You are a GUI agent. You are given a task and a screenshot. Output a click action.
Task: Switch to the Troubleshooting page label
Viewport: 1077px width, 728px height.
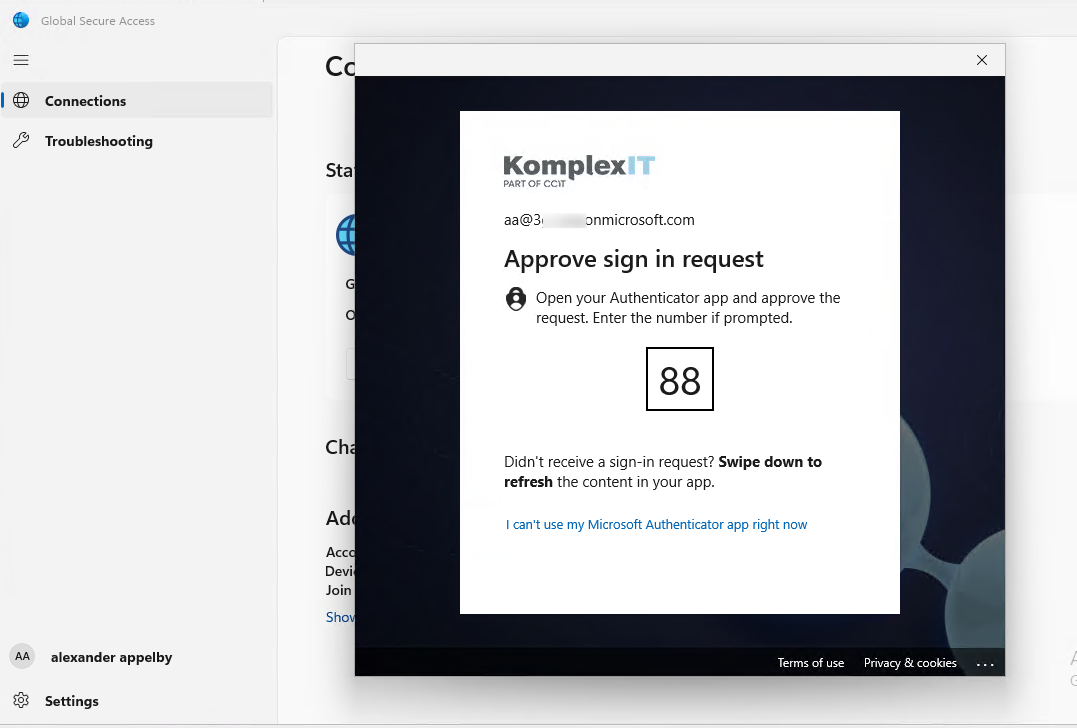click(99, 141)
